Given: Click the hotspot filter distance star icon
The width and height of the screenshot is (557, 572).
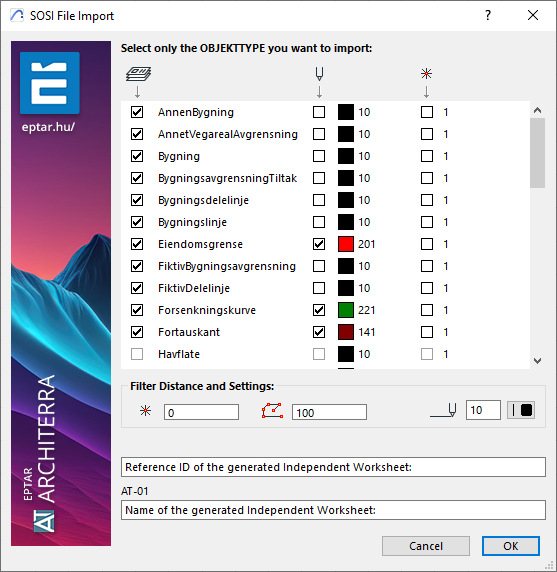Looking at the screenshot, I should pyautogui.click(x=146, y=411).
